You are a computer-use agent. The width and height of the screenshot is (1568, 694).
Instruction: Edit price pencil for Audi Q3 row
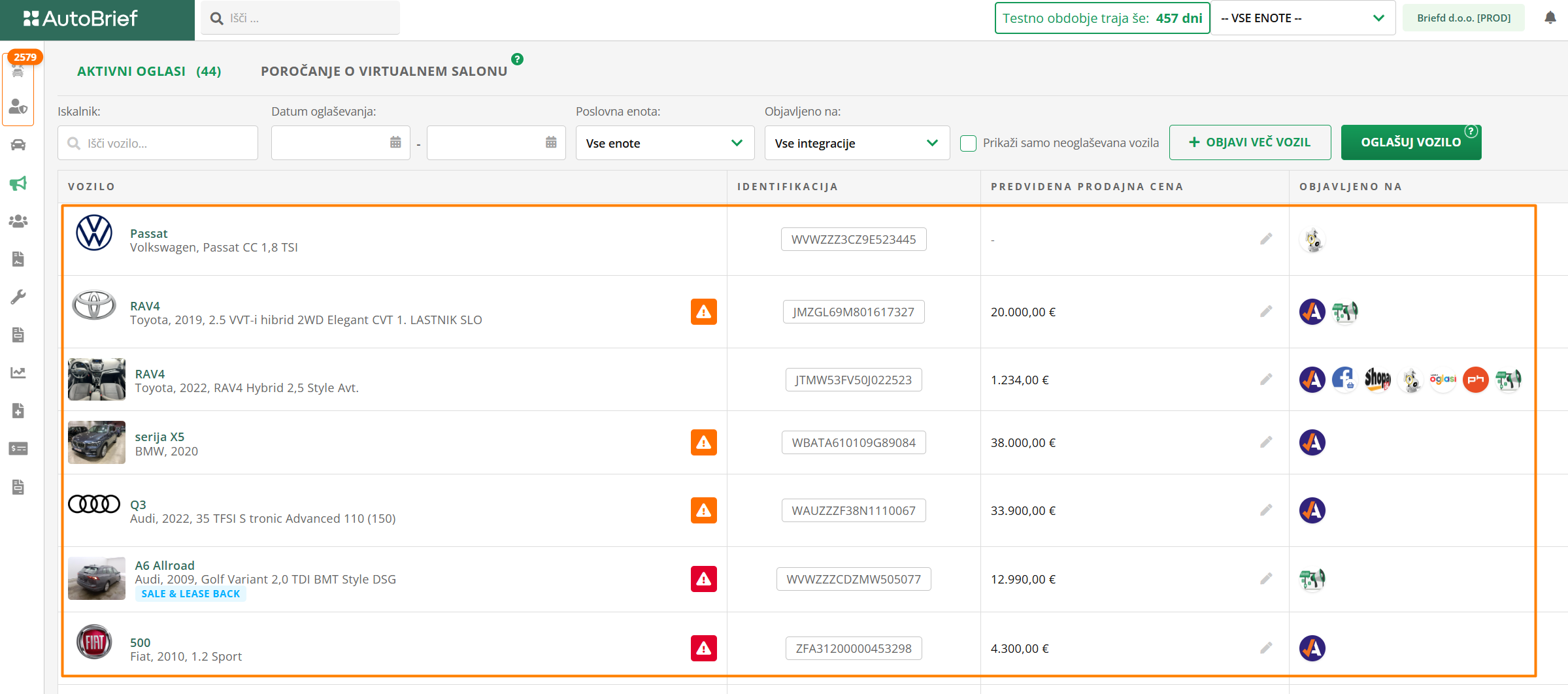tap(1266, 510)
